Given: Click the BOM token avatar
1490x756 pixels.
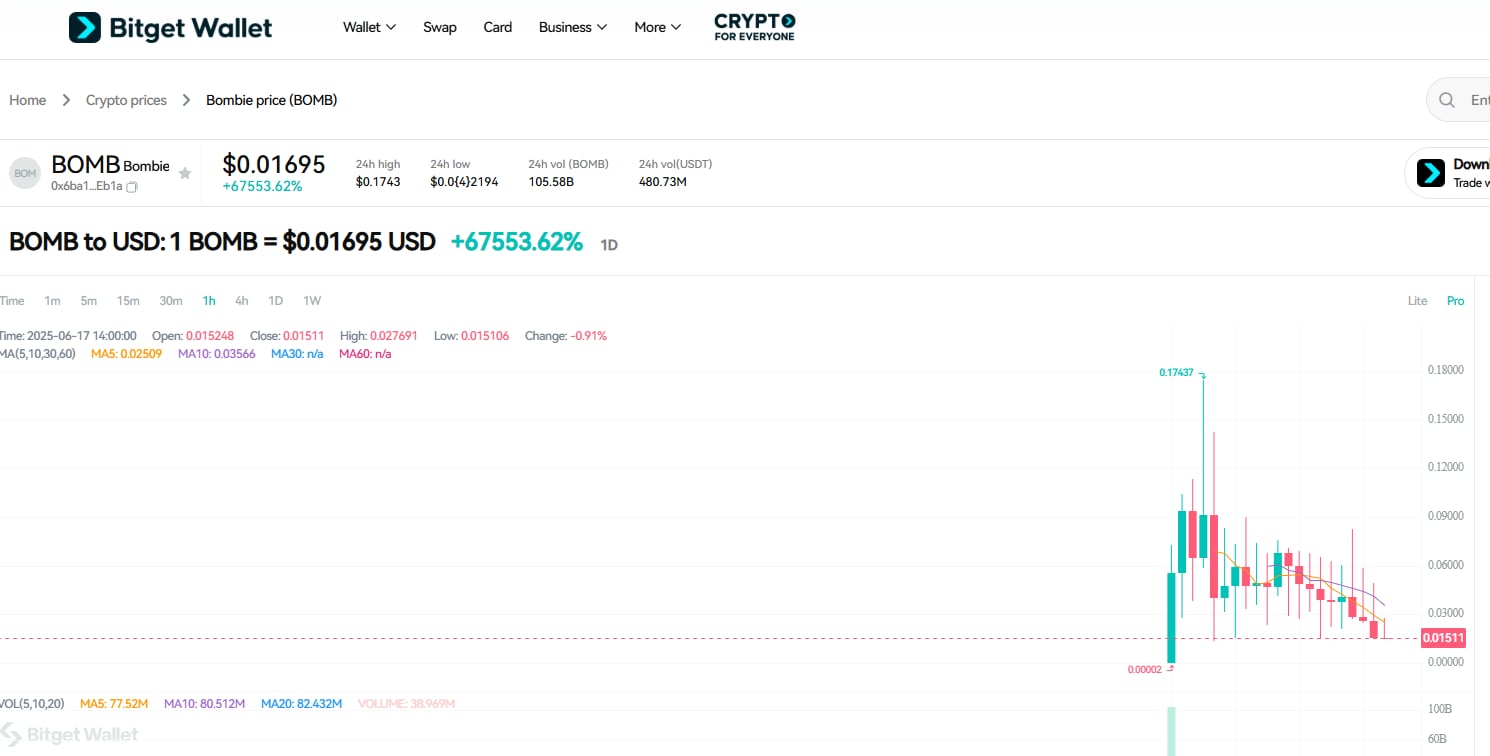Looking at the screenshot, I should [24, 172].
